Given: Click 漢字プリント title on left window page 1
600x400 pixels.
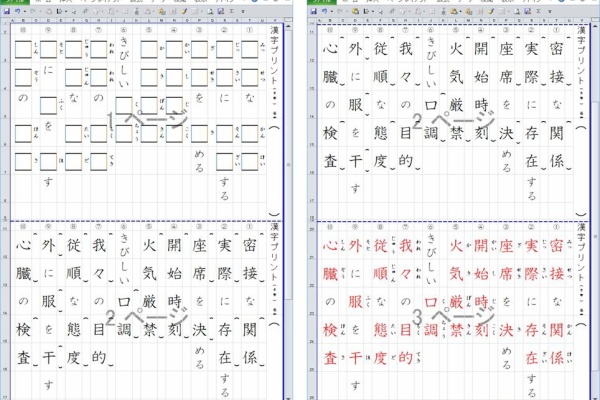Looking at the screenshot, I should tap(274, 55).
